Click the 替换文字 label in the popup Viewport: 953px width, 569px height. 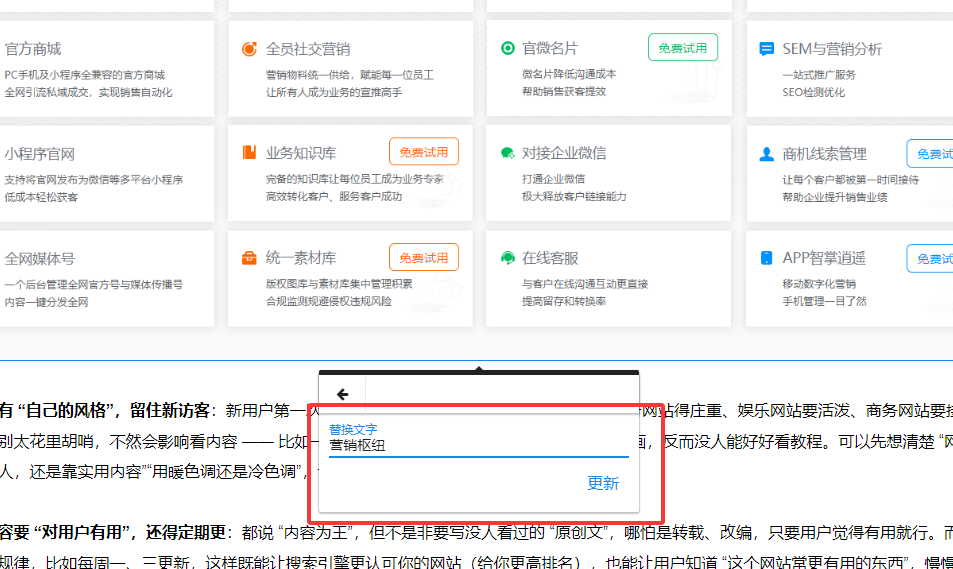(x=353, y=429)
